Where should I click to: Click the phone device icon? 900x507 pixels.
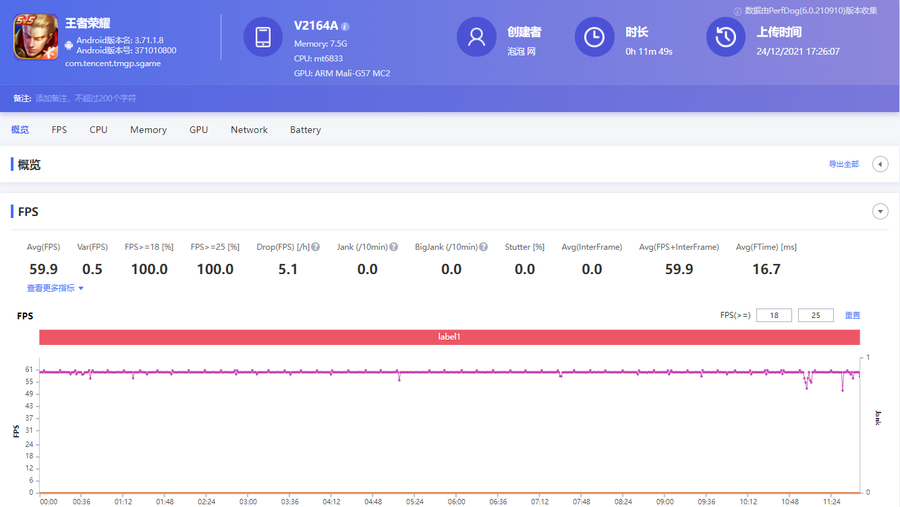coord(263,37)
